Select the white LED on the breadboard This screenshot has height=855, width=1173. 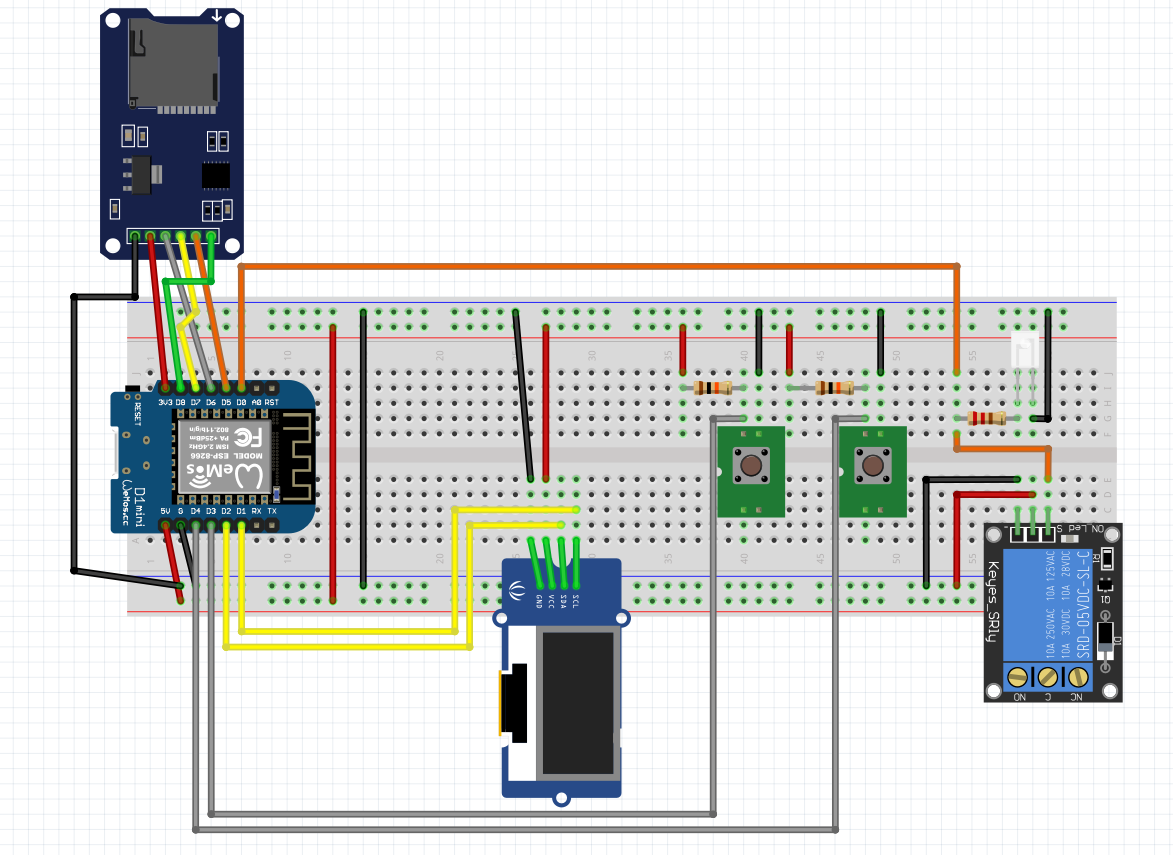(x=1025, y=350)
